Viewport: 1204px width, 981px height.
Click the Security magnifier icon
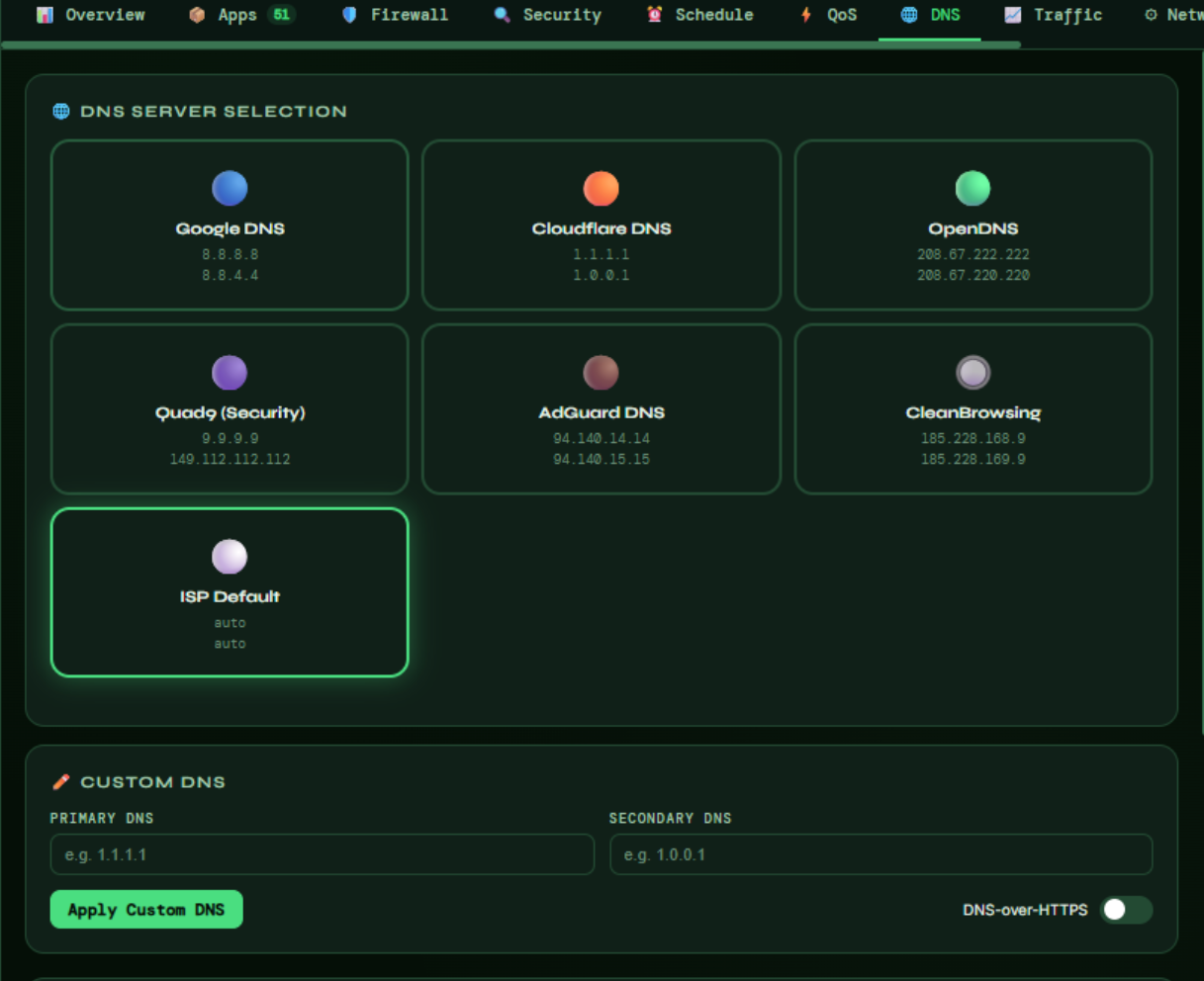click(x=502, y=15)
